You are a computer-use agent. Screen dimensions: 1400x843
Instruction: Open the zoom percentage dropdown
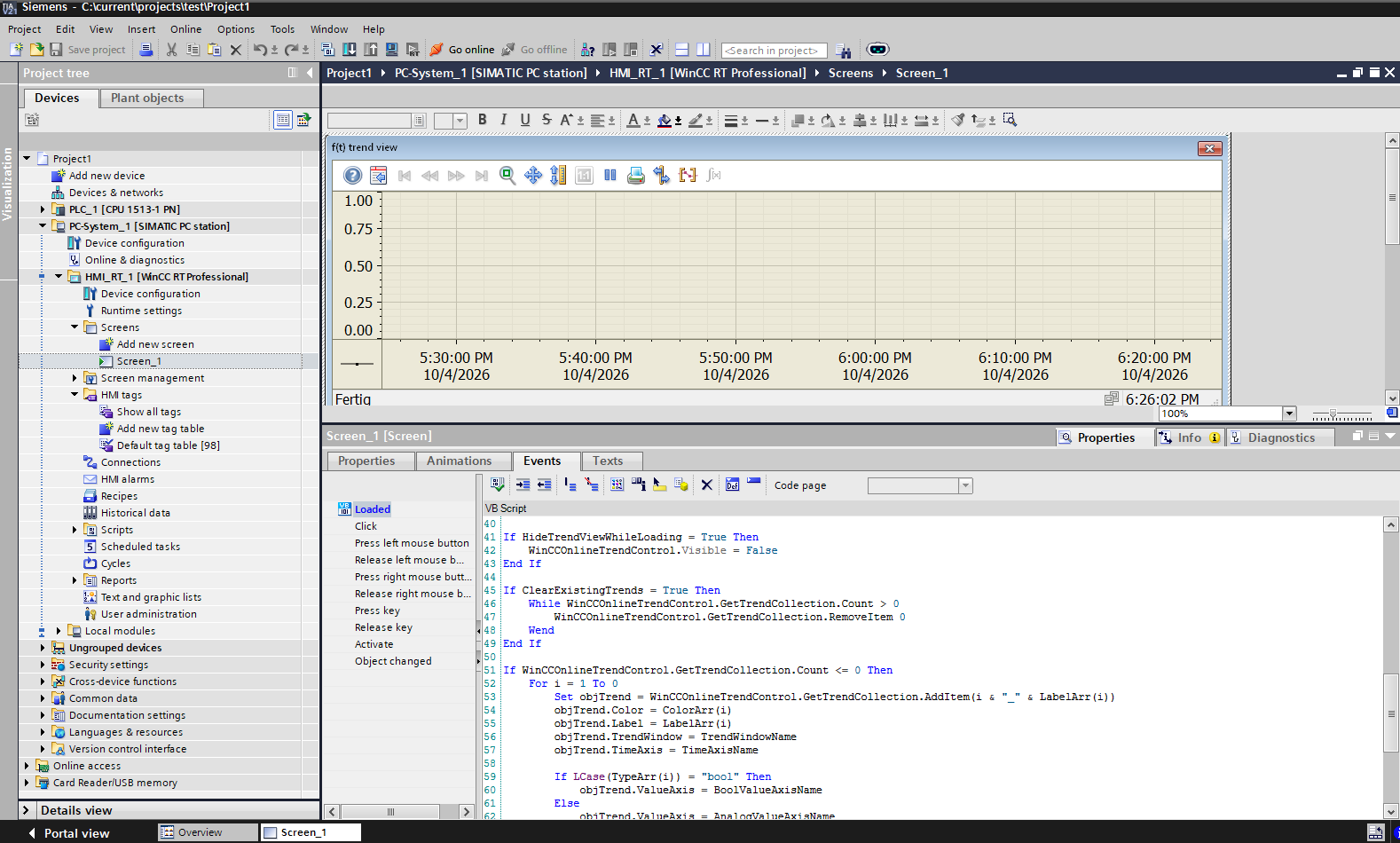click(1289, 414)
